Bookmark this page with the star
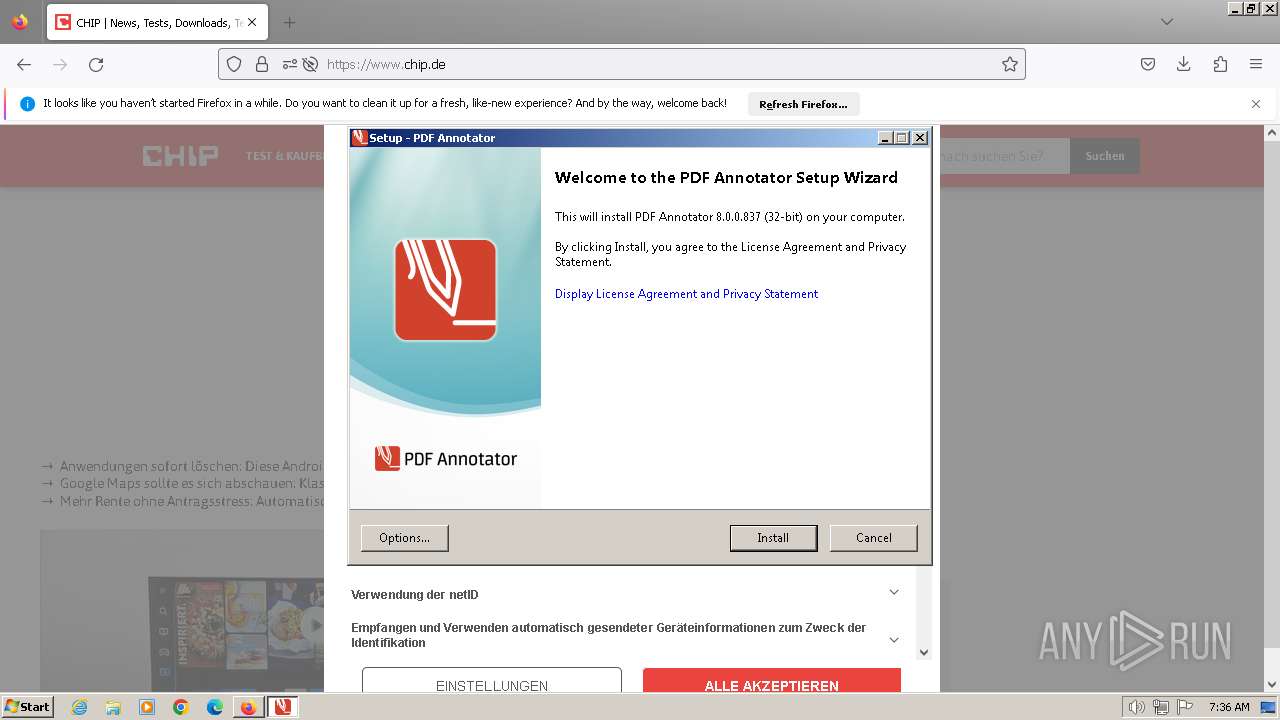This screenshot has height=720, width=1280. point(1010,64)
